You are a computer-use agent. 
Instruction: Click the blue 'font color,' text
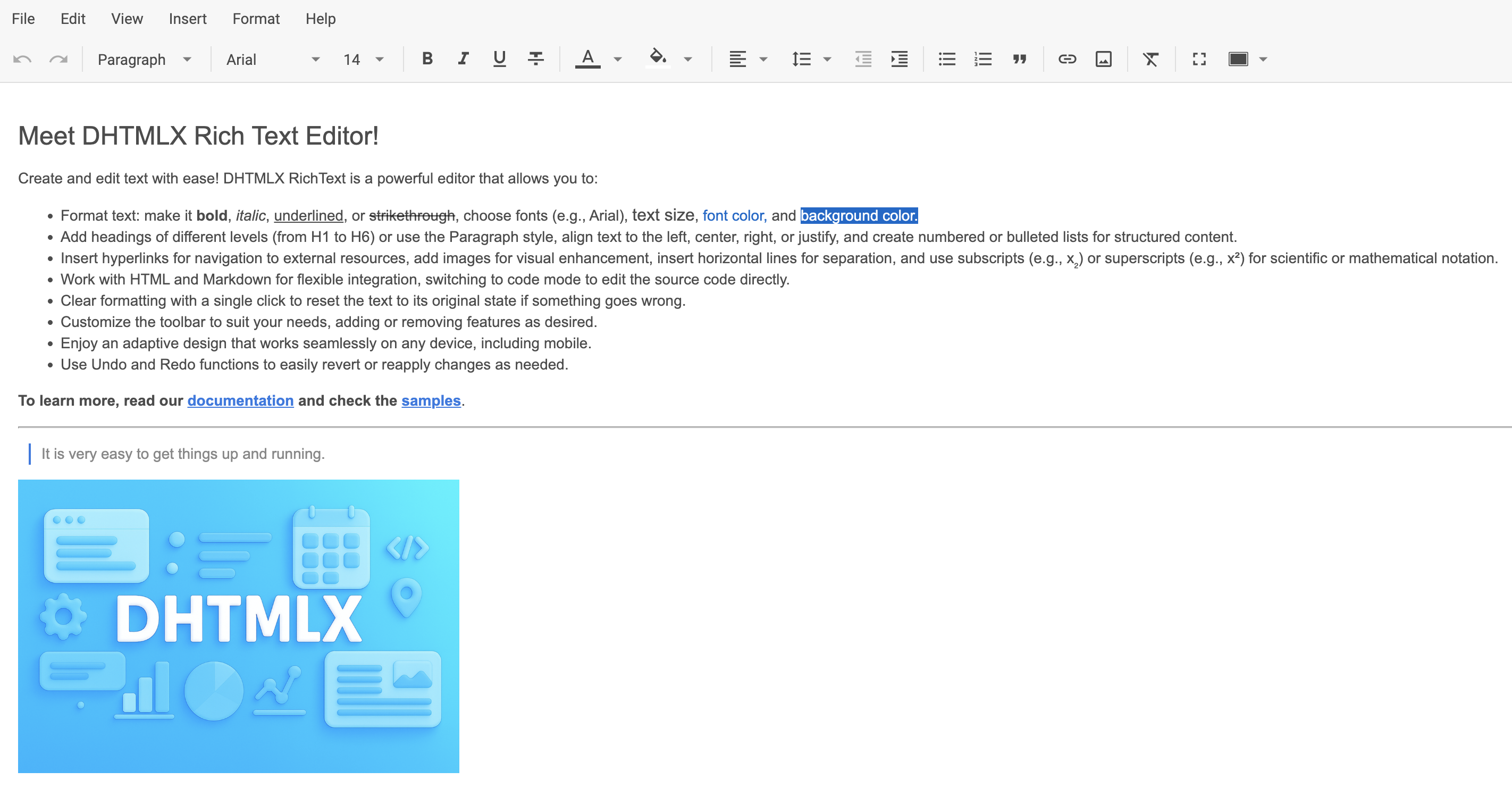point(734,215)
